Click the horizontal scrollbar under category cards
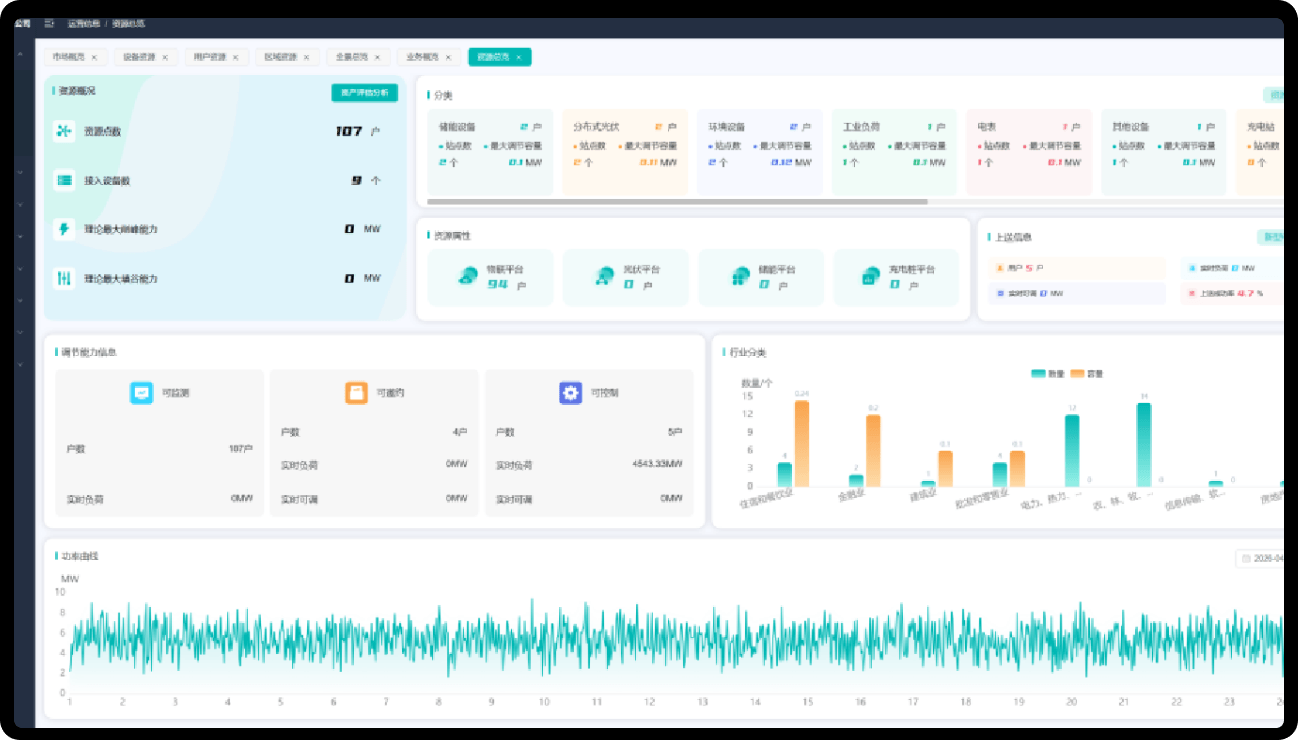 677,201
